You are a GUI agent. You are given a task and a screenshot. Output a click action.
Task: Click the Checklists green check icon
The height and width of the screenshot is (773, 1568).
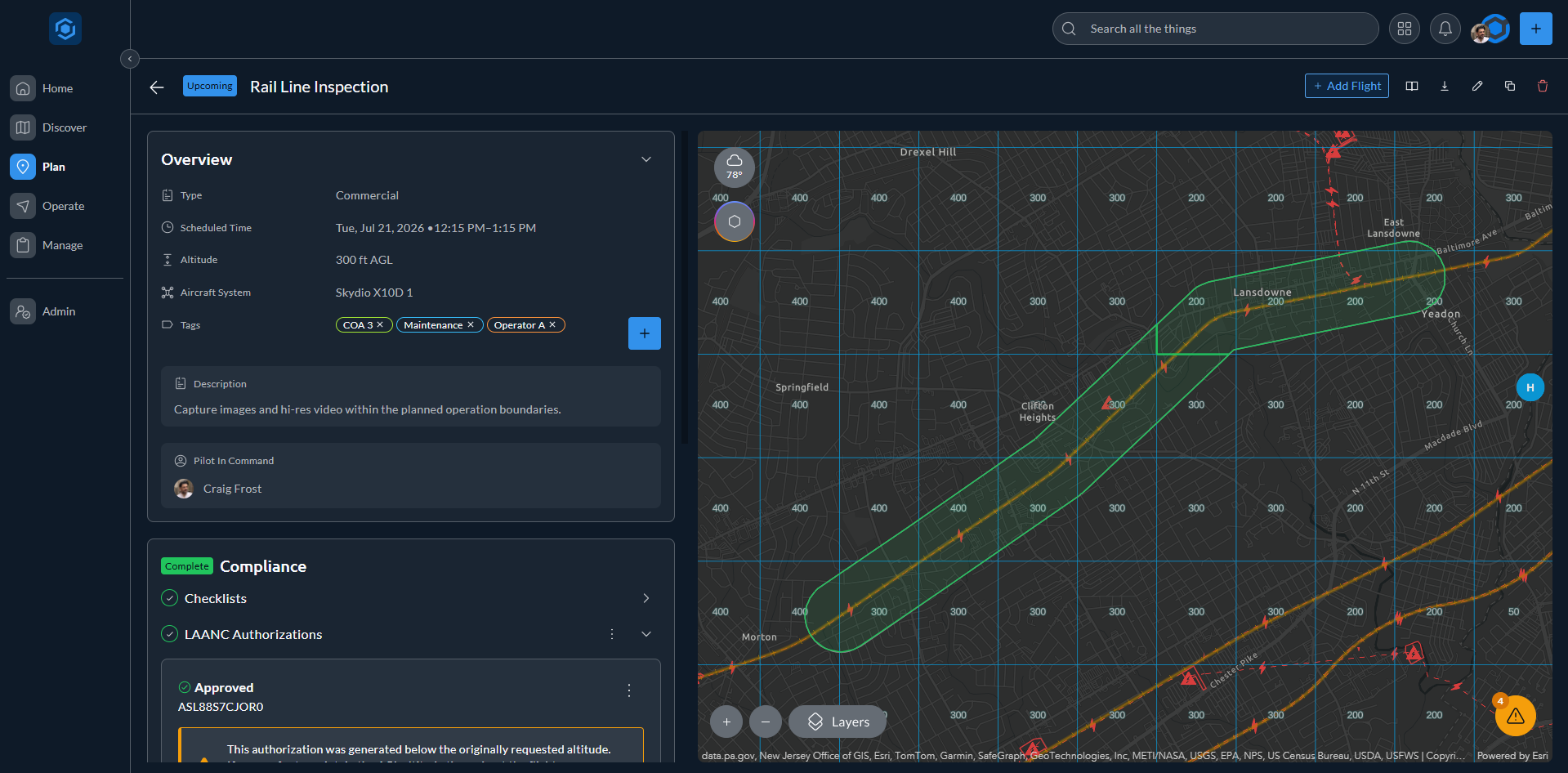click(x=170, y=598)
